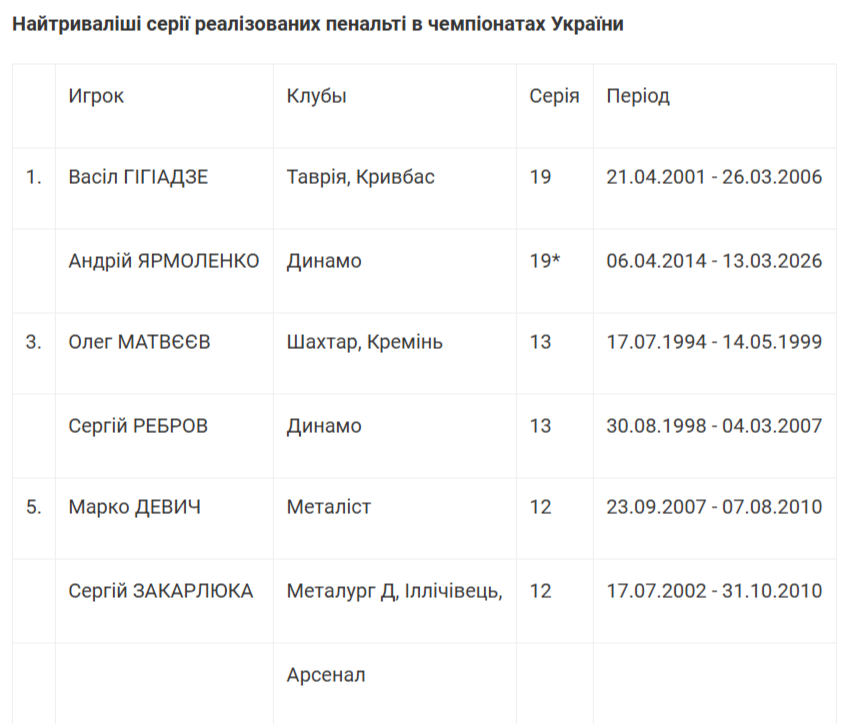
Task: Select player name Сергій ЗАКАРЛЮКА
Action: click(160, 591)
